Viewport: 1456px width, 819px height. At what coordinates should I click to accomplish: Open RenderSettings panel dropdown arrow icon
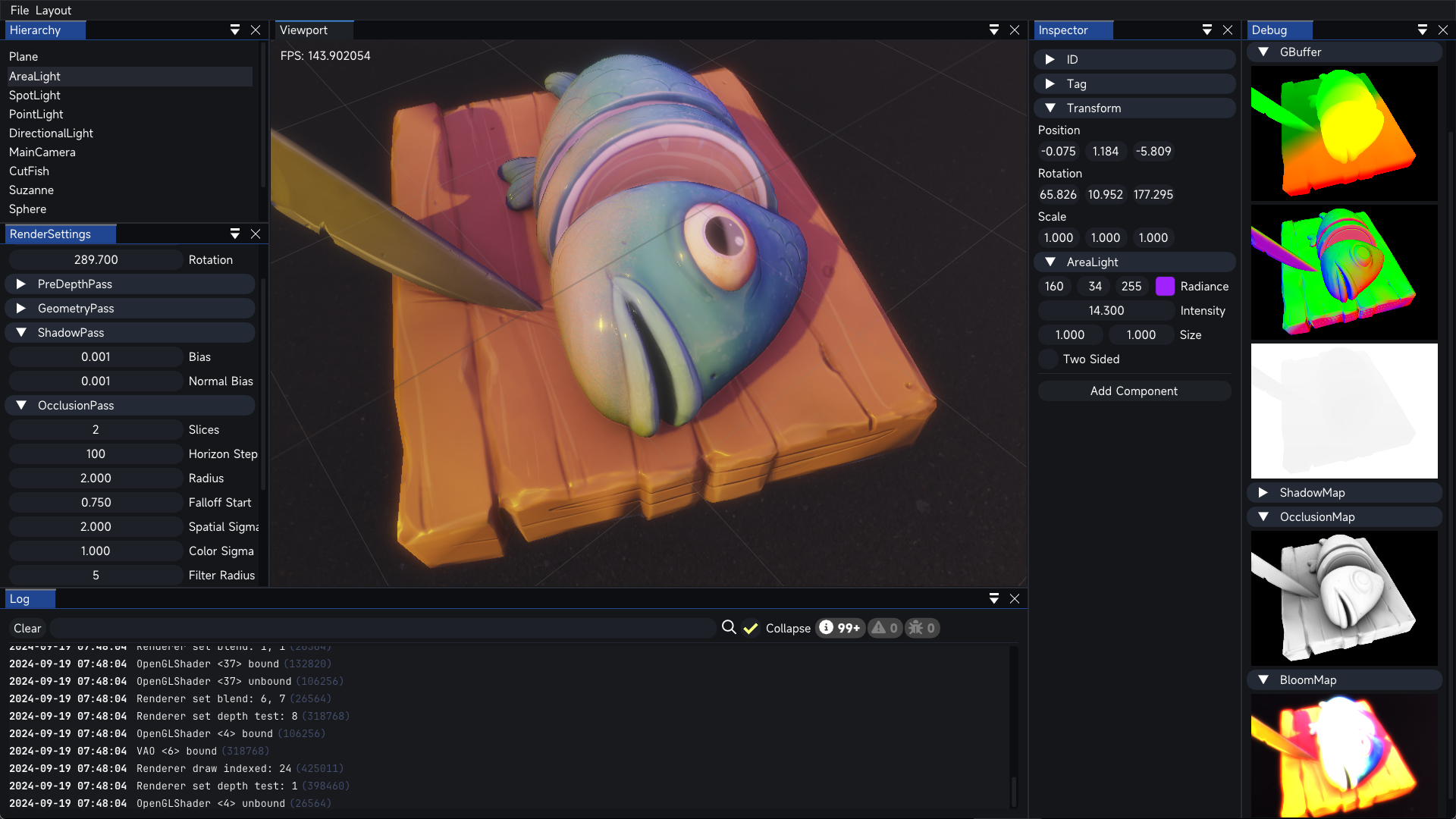click(x=235, y=234)
